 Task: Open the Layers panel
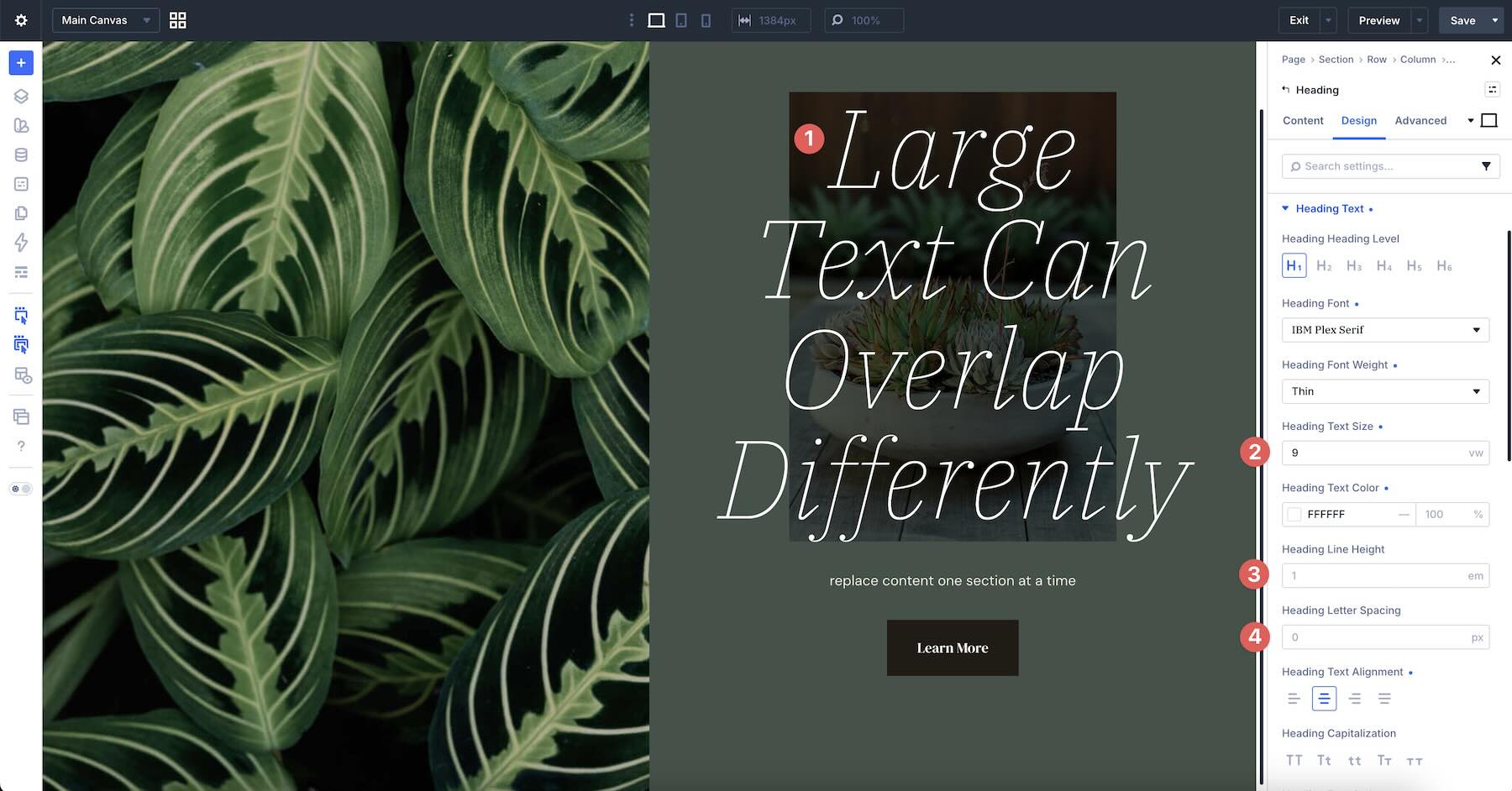coord(21,96)
